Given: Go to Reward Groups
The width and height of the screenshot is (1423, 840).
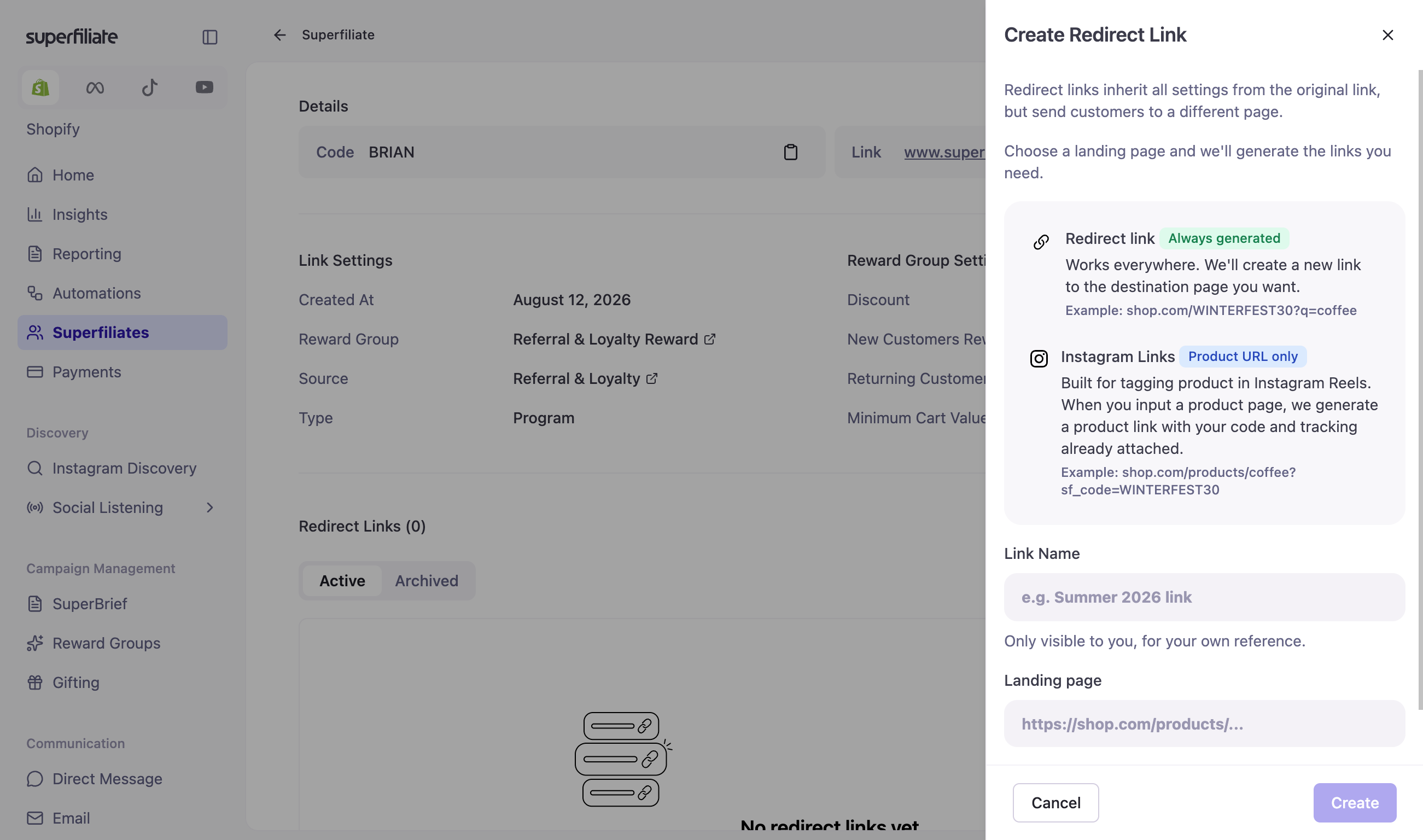Looking at the screenshot, I should [x=123, y=643].
